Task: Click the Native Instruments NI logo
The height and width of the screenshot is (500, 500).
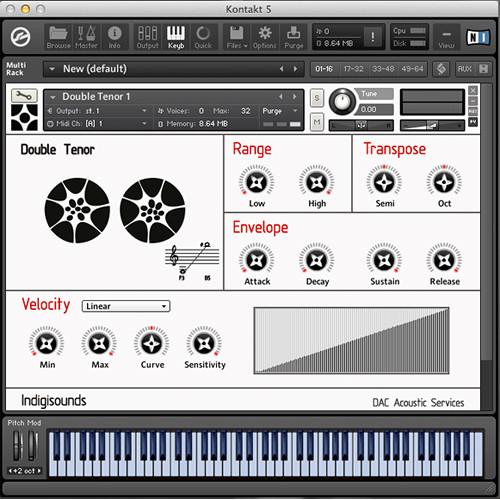Action: pyautogui.click(x=478, y=37)
